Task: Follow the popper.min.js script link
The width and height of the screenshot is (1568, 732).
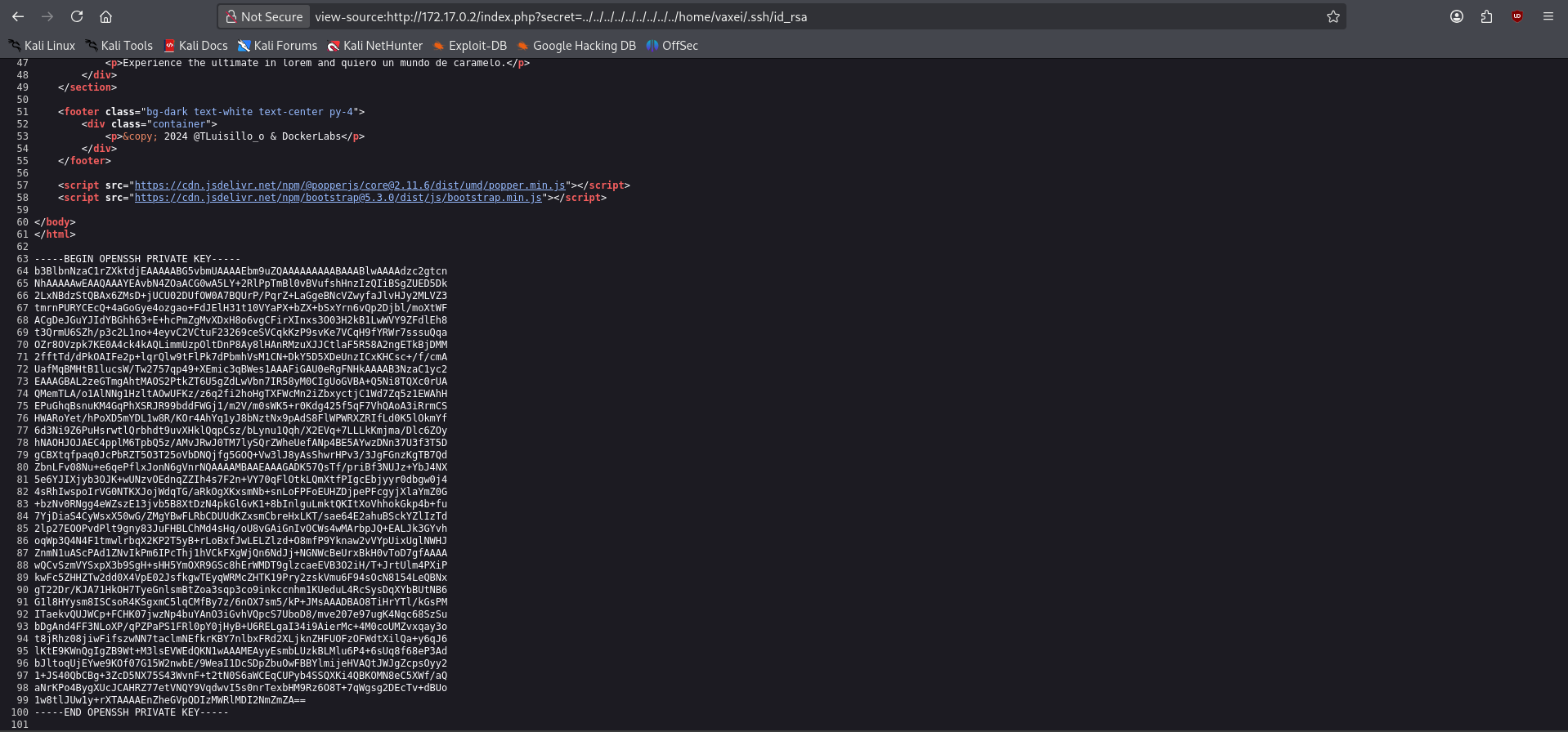Action: coord(350,185)
